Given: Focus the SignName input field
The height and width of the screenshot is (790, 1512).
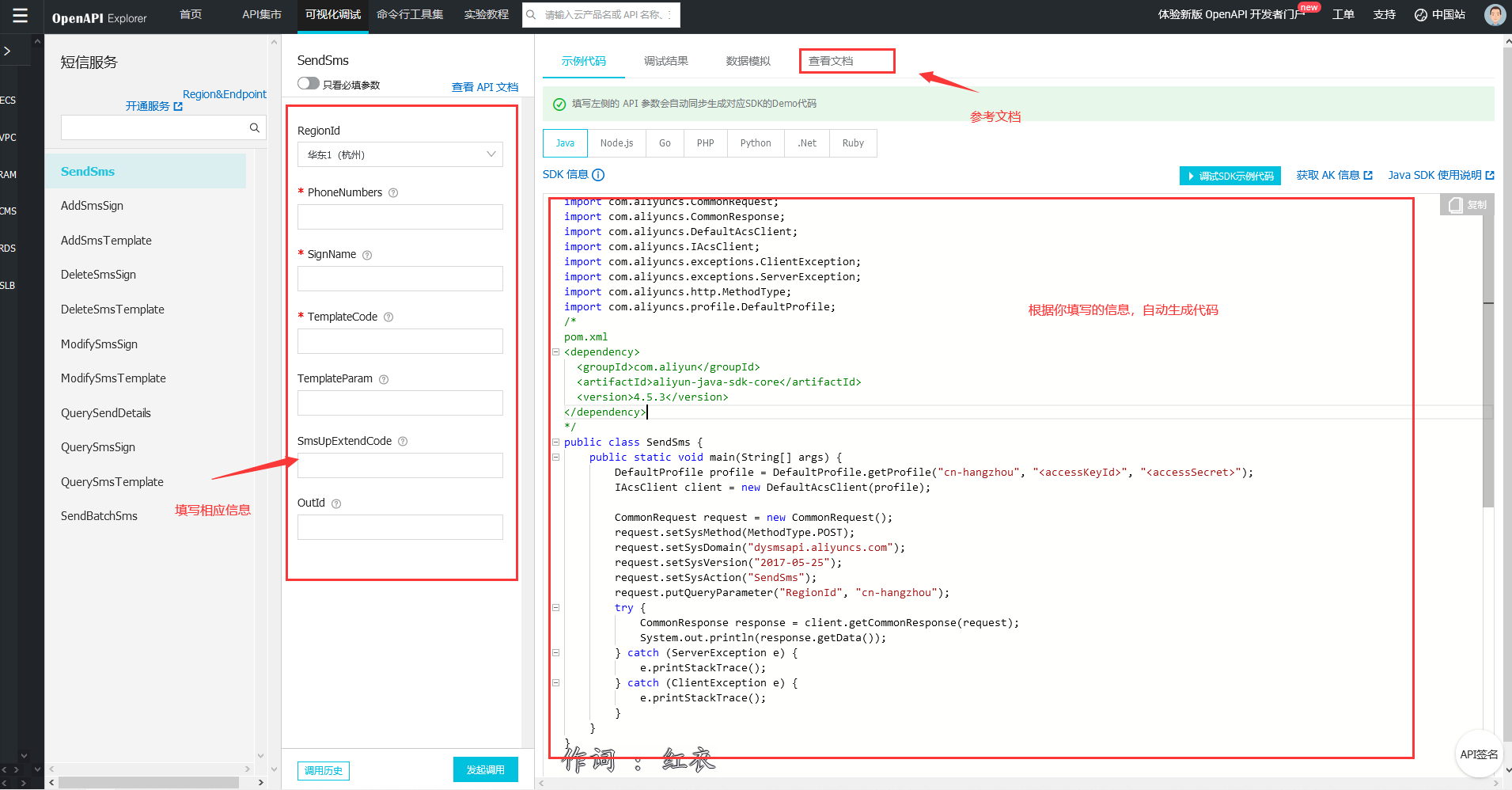Looking at the screenshot, I should pyautogui.click(x=400, y=279).
